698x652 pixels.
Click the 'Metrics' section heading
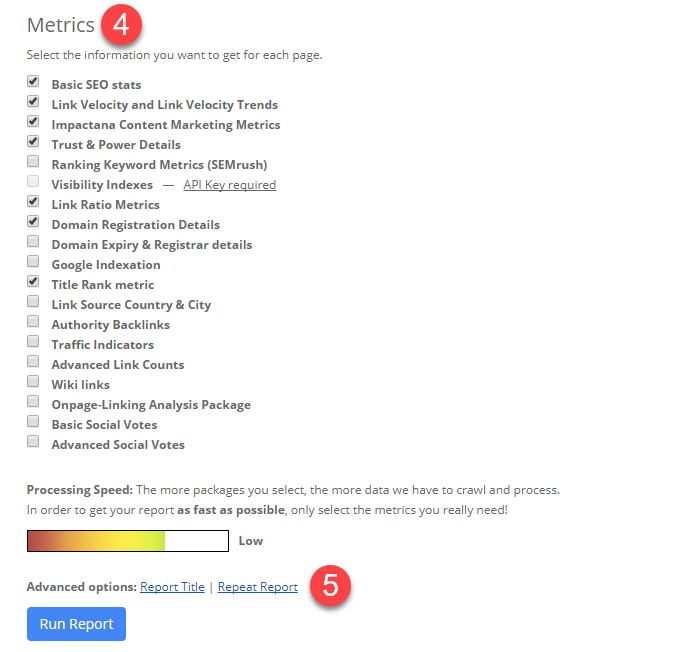61,25
